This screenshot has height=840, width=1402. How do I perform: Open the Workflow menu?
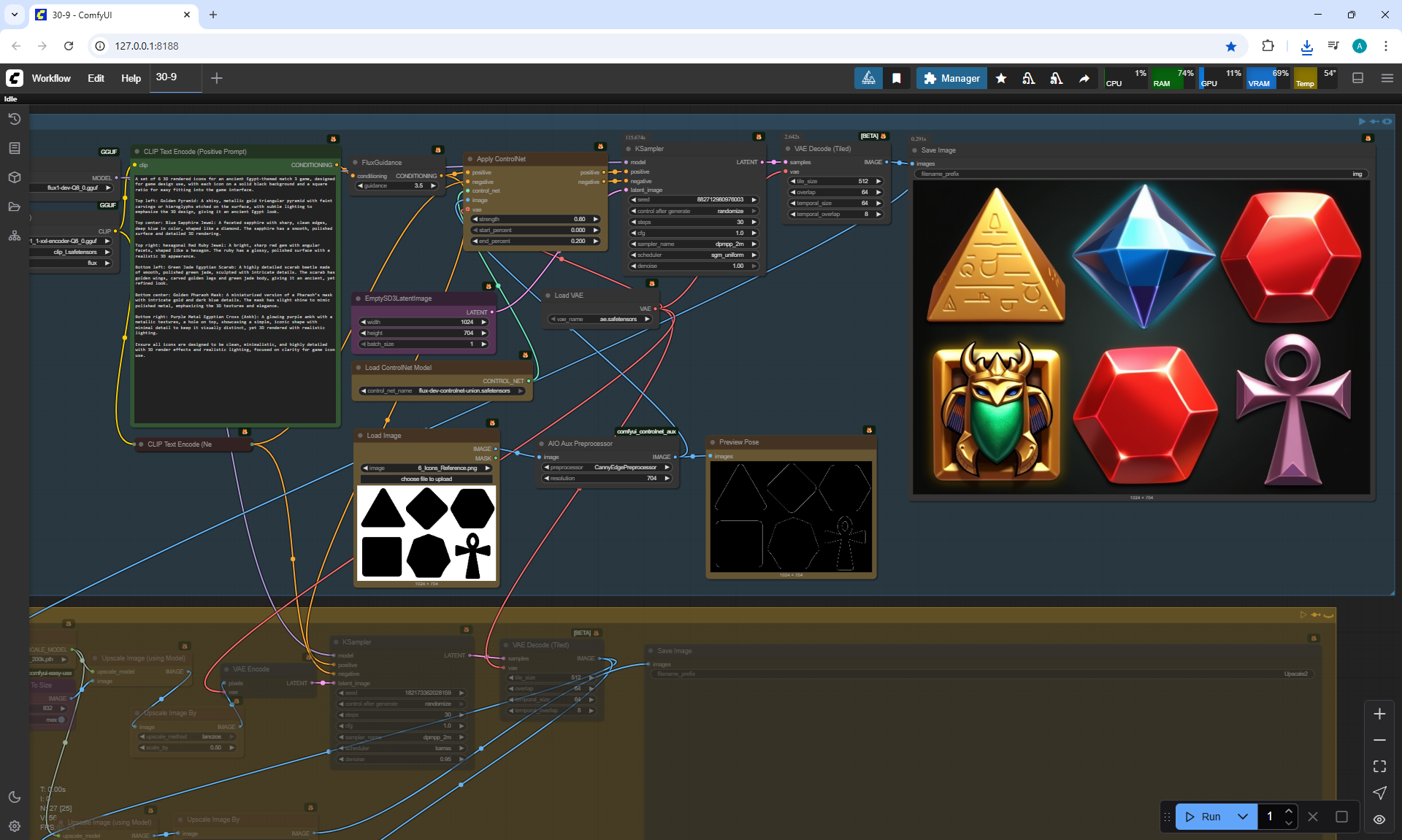pos(51,78)
